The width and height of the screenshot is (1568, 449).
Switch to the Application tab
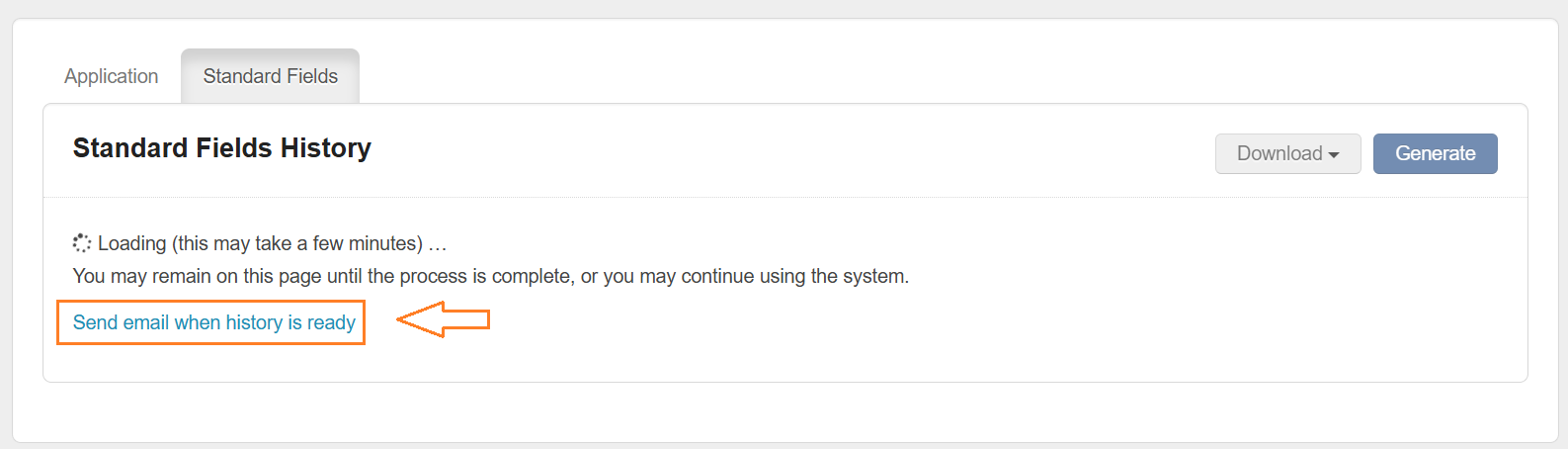pyautogui.click(x=111, y=76)
